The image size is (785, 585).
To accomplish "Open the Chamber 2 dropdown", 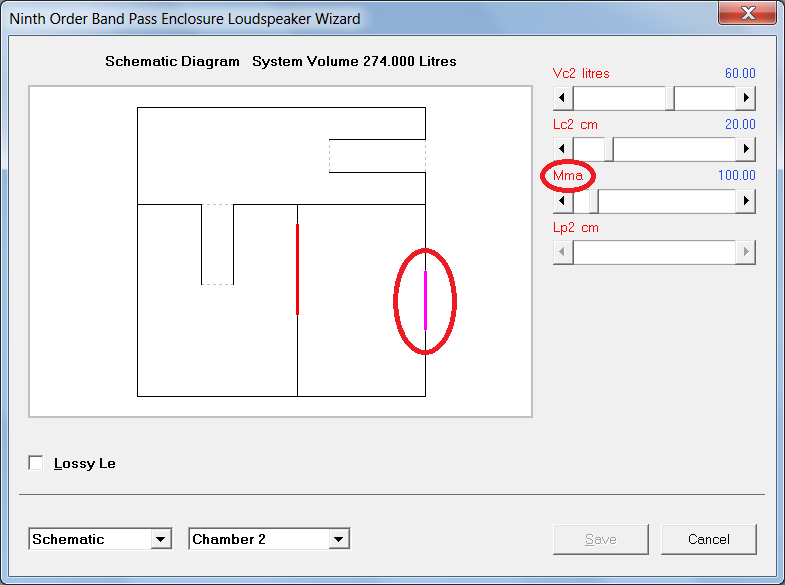I will 338,539.
